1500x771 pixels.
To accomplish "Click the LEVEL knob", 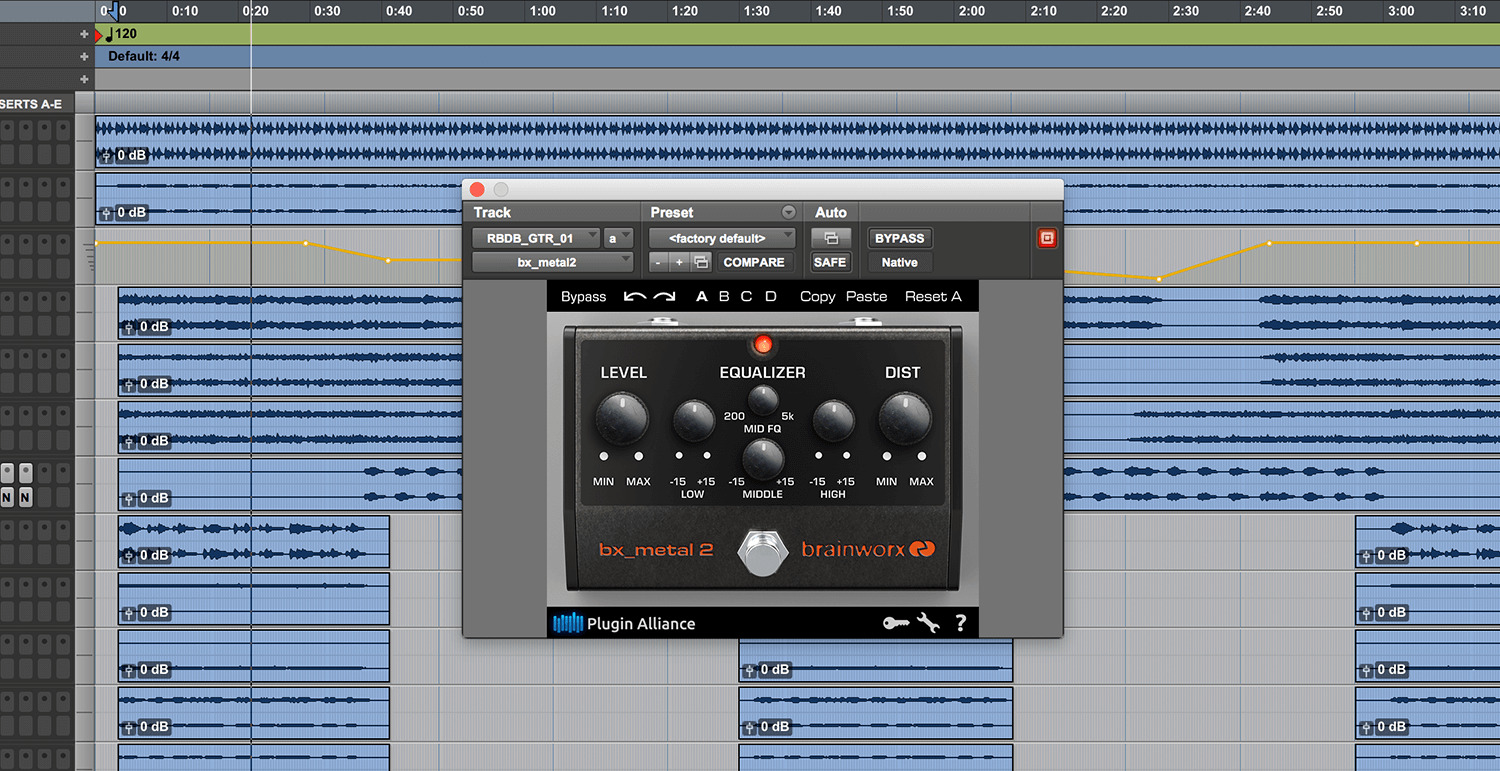I will coord(621,418).
